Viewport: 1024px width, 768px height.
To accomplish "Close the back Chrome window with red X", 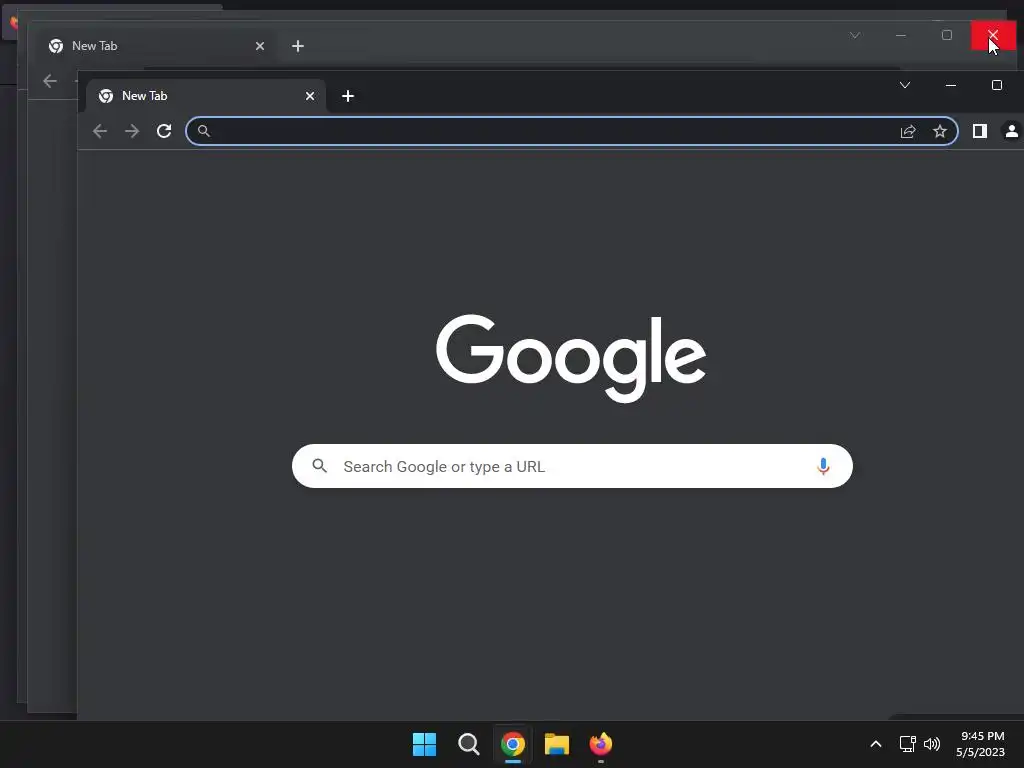I will coord(993,35).
